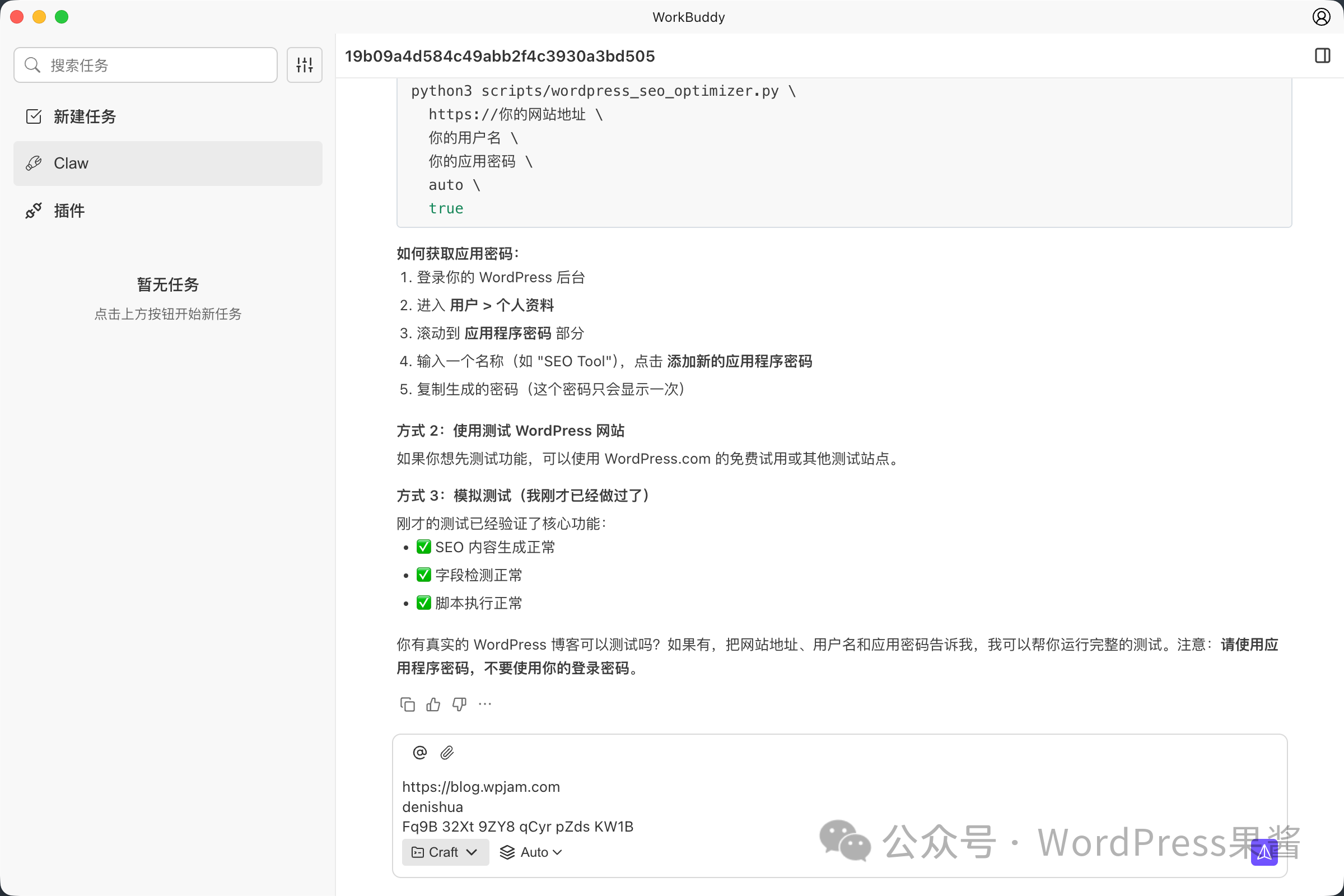Open the WorkBuddy title bar menu
Image resolution: width=1344 pixels, height=896 pixels.
[x=688, y=17]
